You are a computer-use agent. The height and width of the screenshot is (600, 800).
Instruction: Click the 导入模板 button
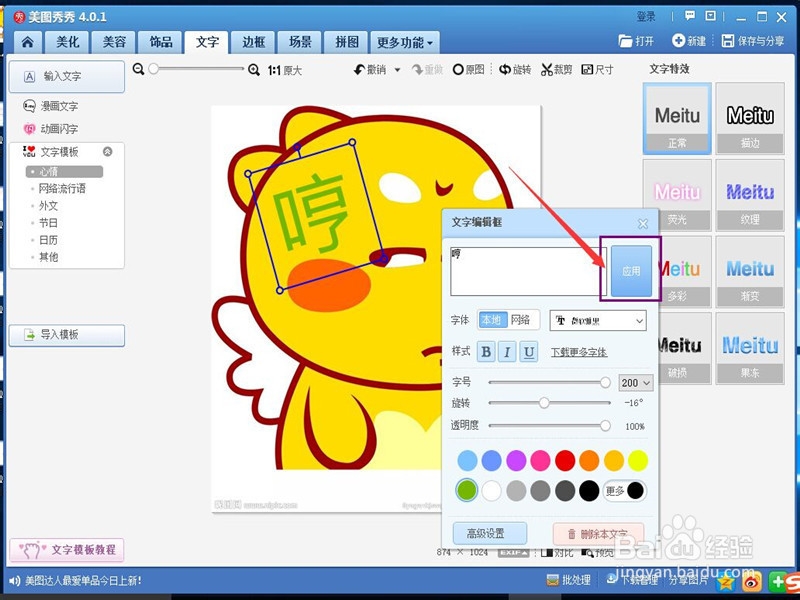tap(67, 335)
